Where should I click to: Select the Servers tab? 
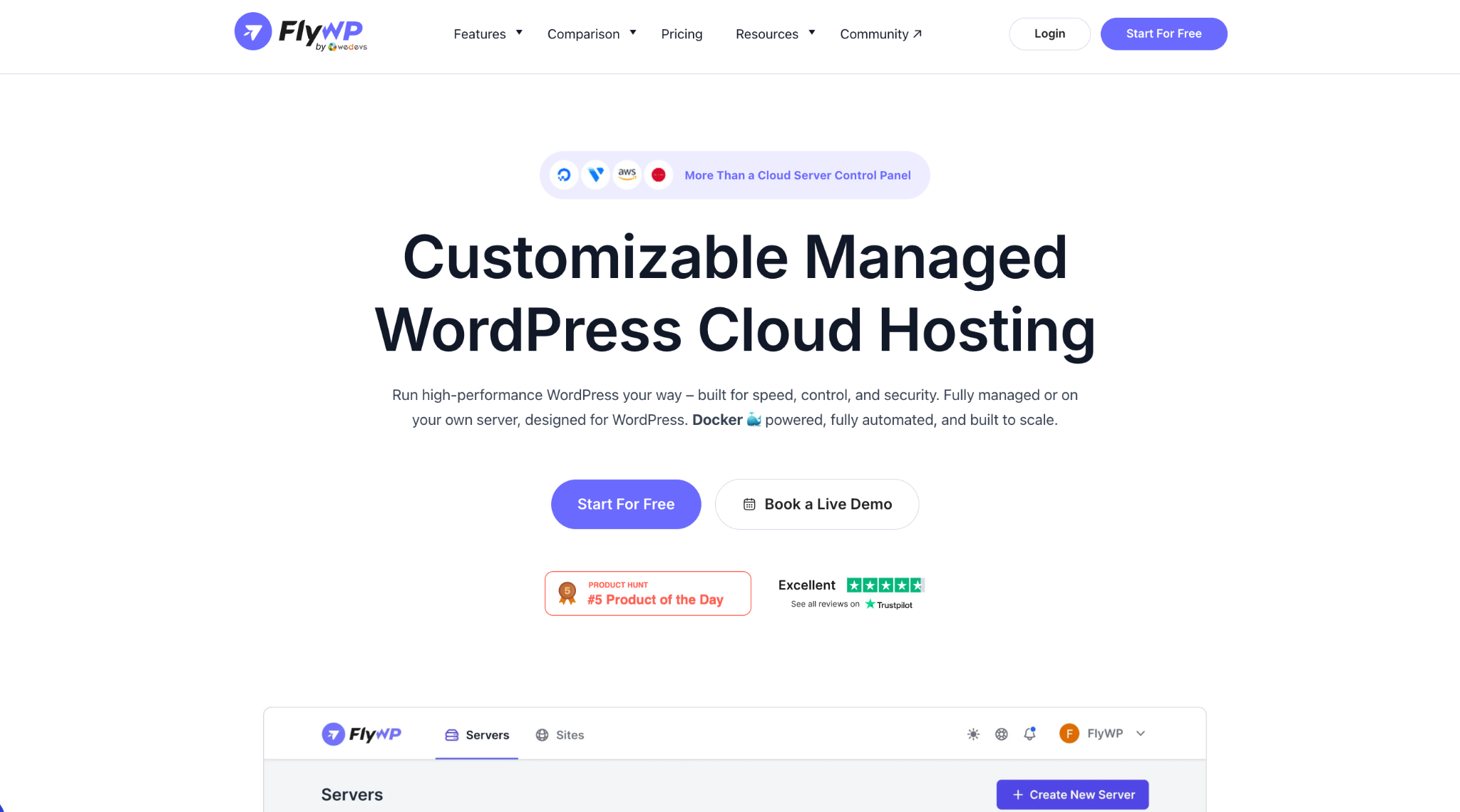pos(477,735)
